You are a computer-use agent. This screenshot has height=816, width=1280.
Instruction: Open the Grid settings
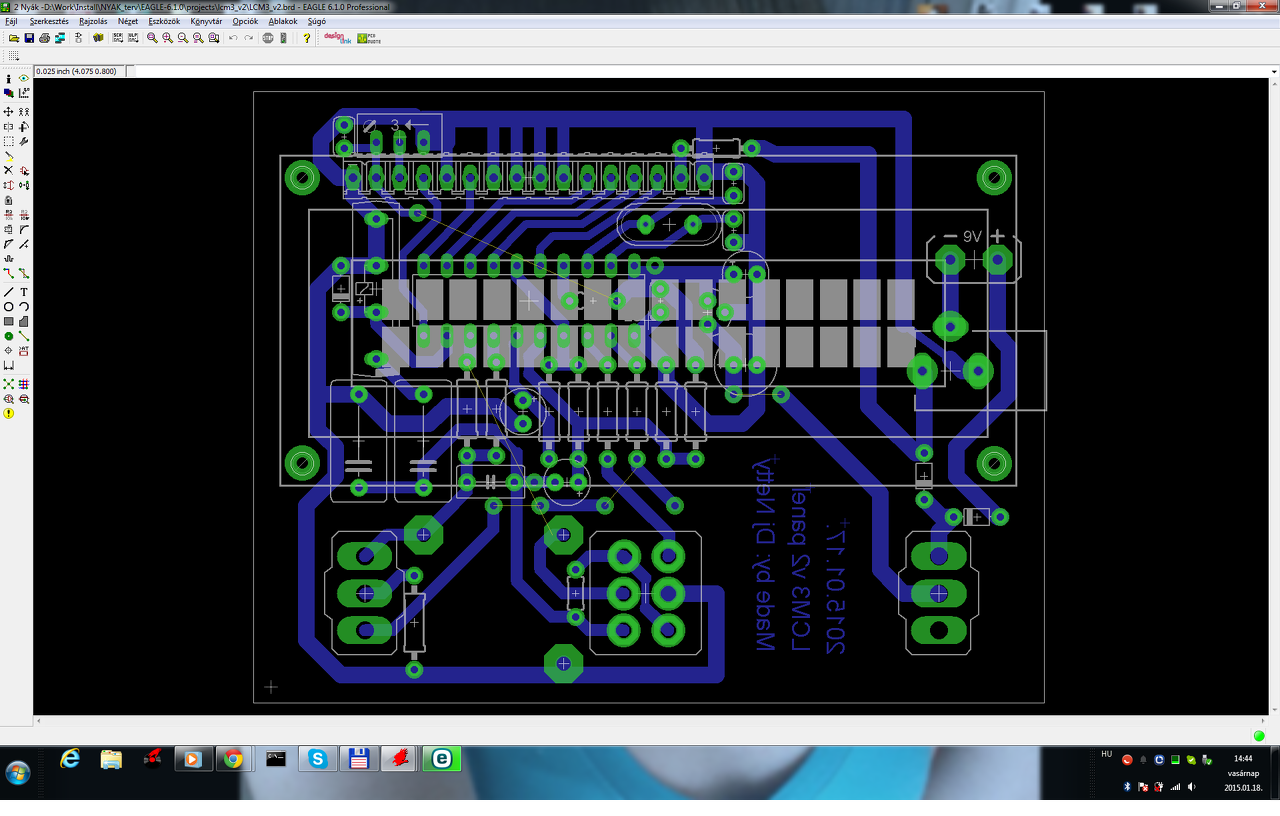tap(14, 56)
